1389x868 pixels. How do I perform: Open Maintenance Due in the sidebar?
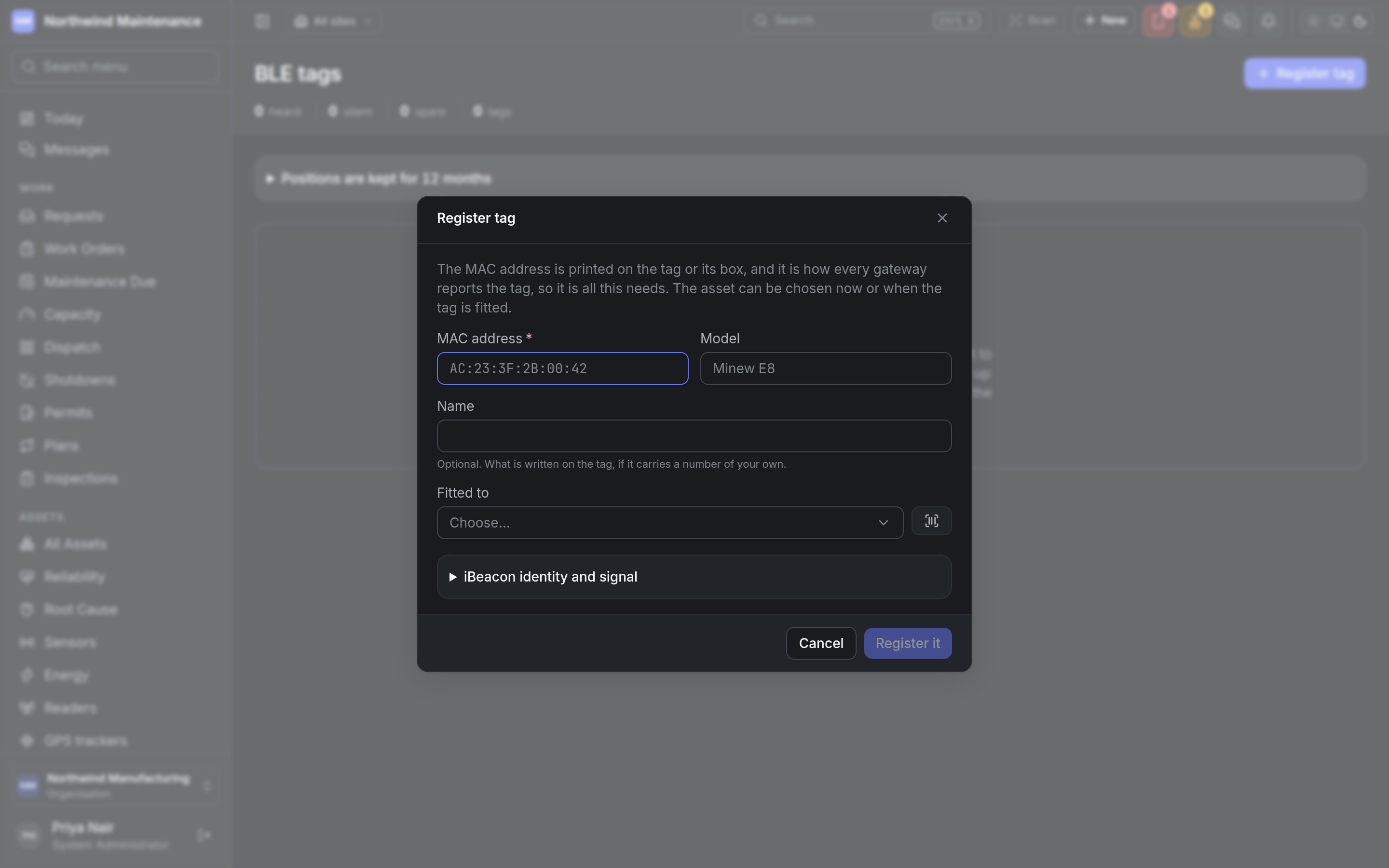pos(115,282)
